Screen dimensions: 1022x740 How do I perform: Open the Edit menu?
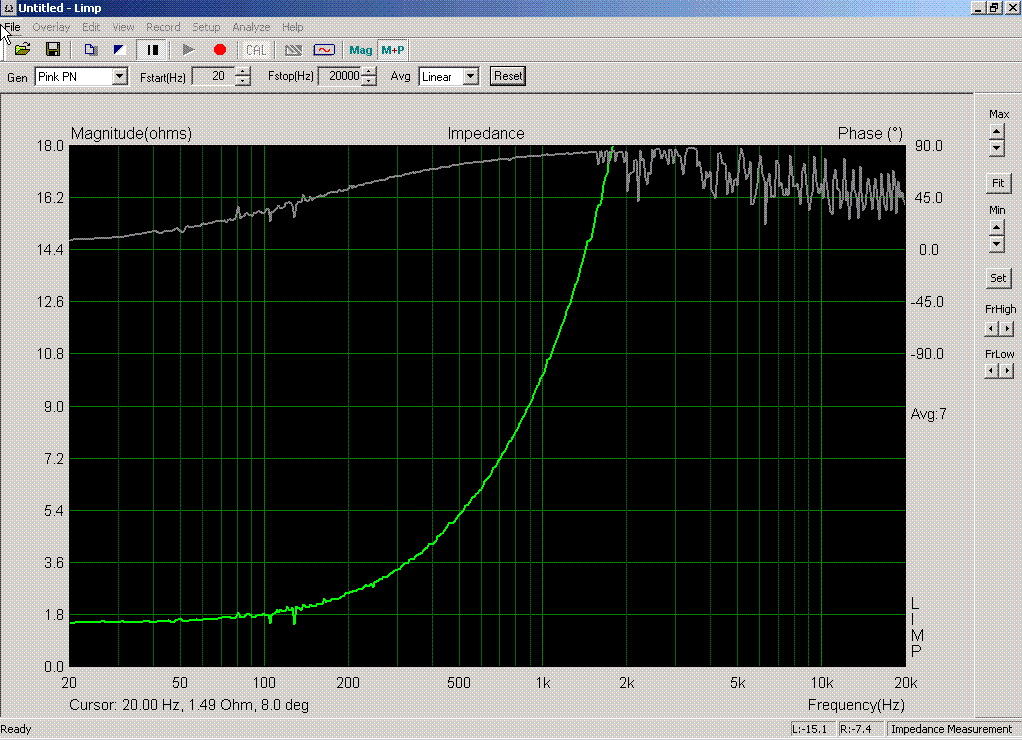coord(91,27)
